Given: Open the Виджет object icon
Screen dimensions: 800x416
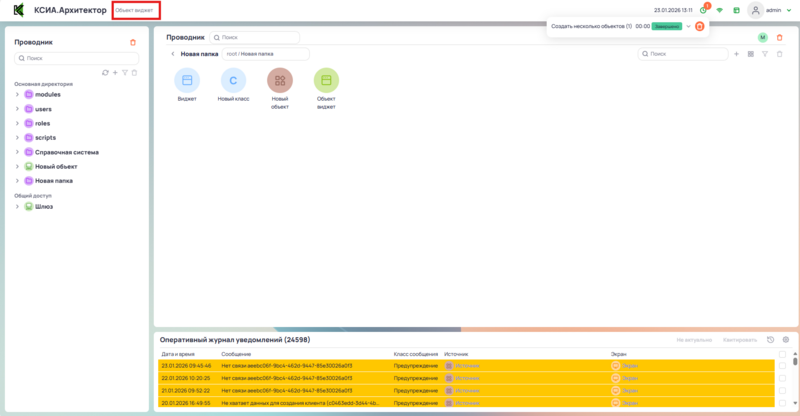Looking at the screenshot, I should coord(187,80).
